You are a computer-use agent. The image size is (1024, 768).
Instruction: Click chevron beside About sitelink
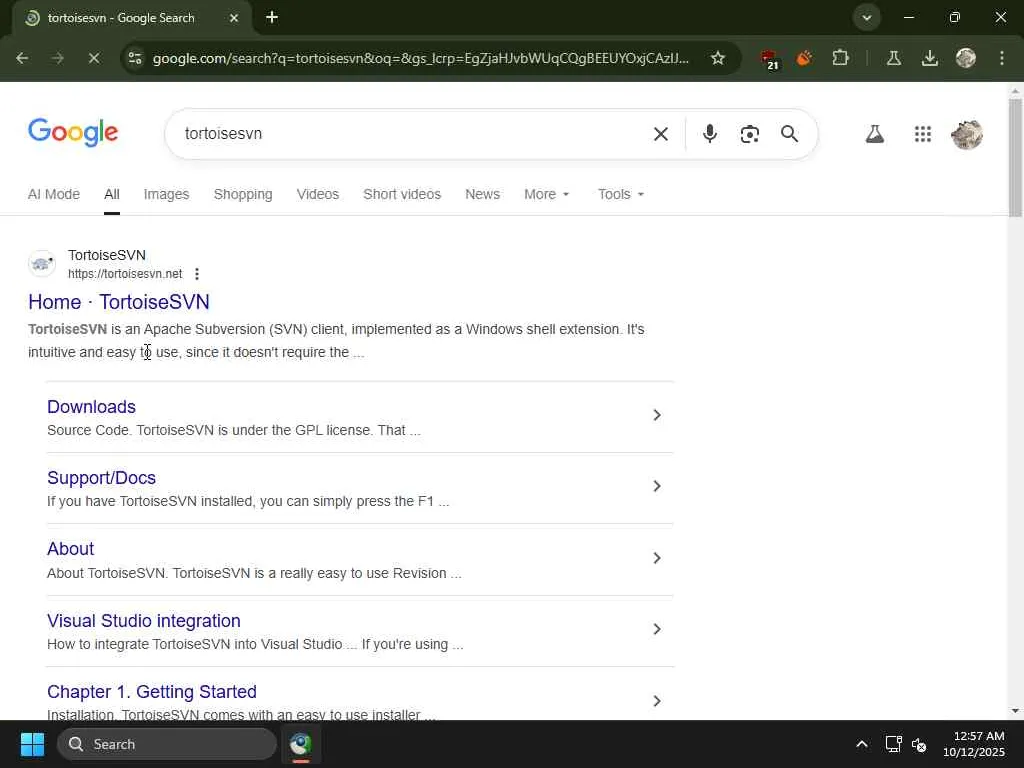657,558
